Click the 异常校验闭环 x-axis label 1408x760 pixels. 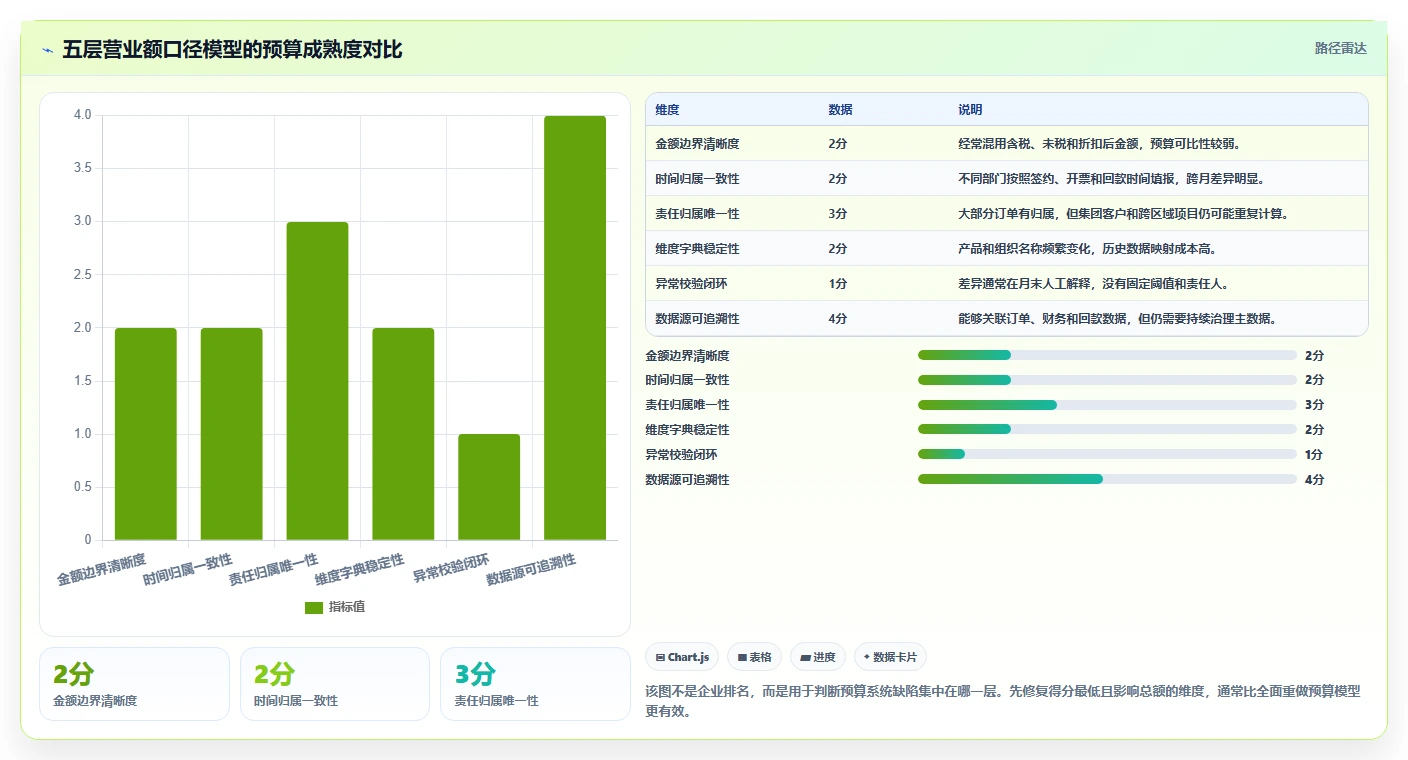[x=451, y=568]
